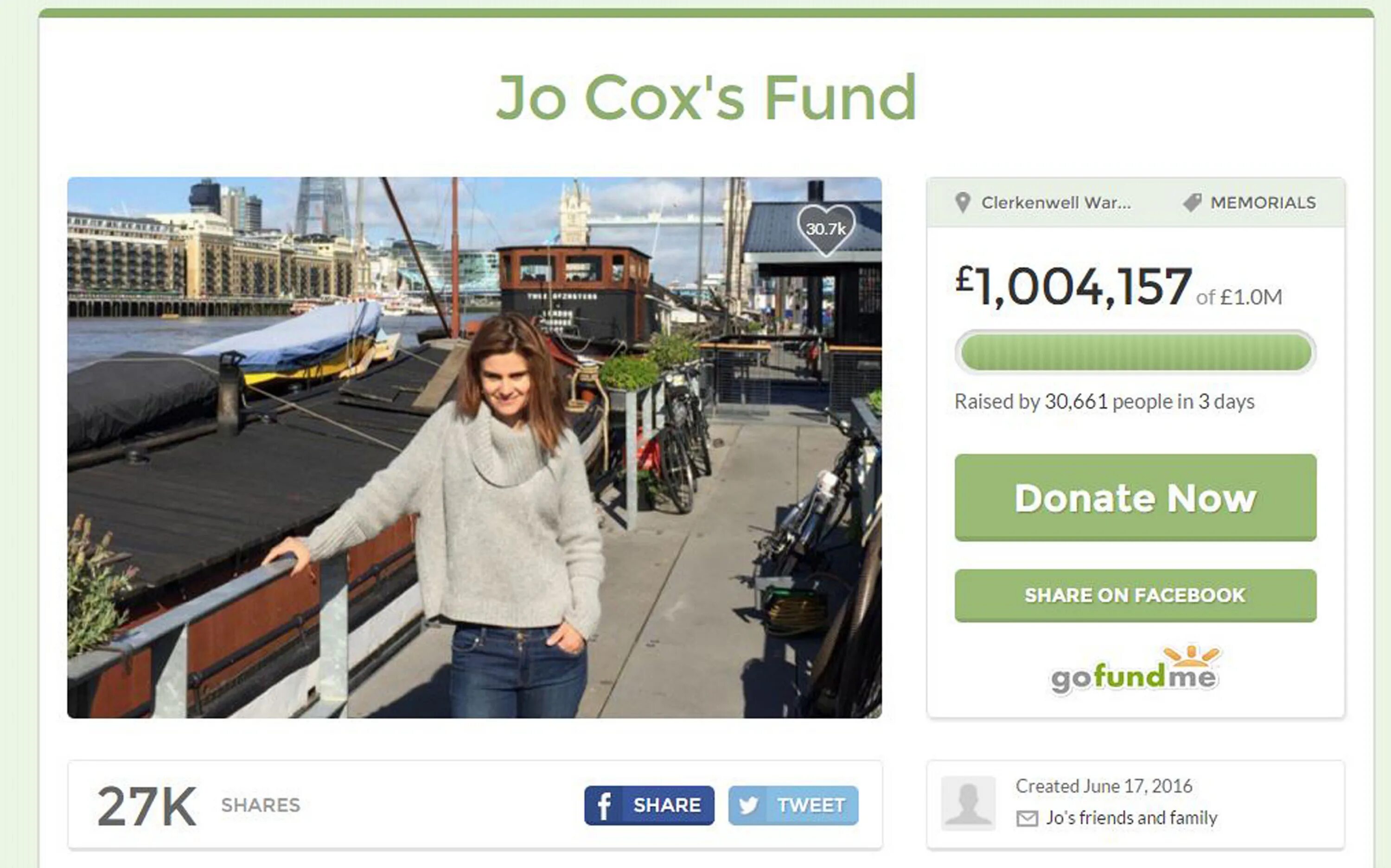Click the organizer avatar placeholder
This screenshot has width=1391, height=868.
pyautogui.click(x=968, y=803)
